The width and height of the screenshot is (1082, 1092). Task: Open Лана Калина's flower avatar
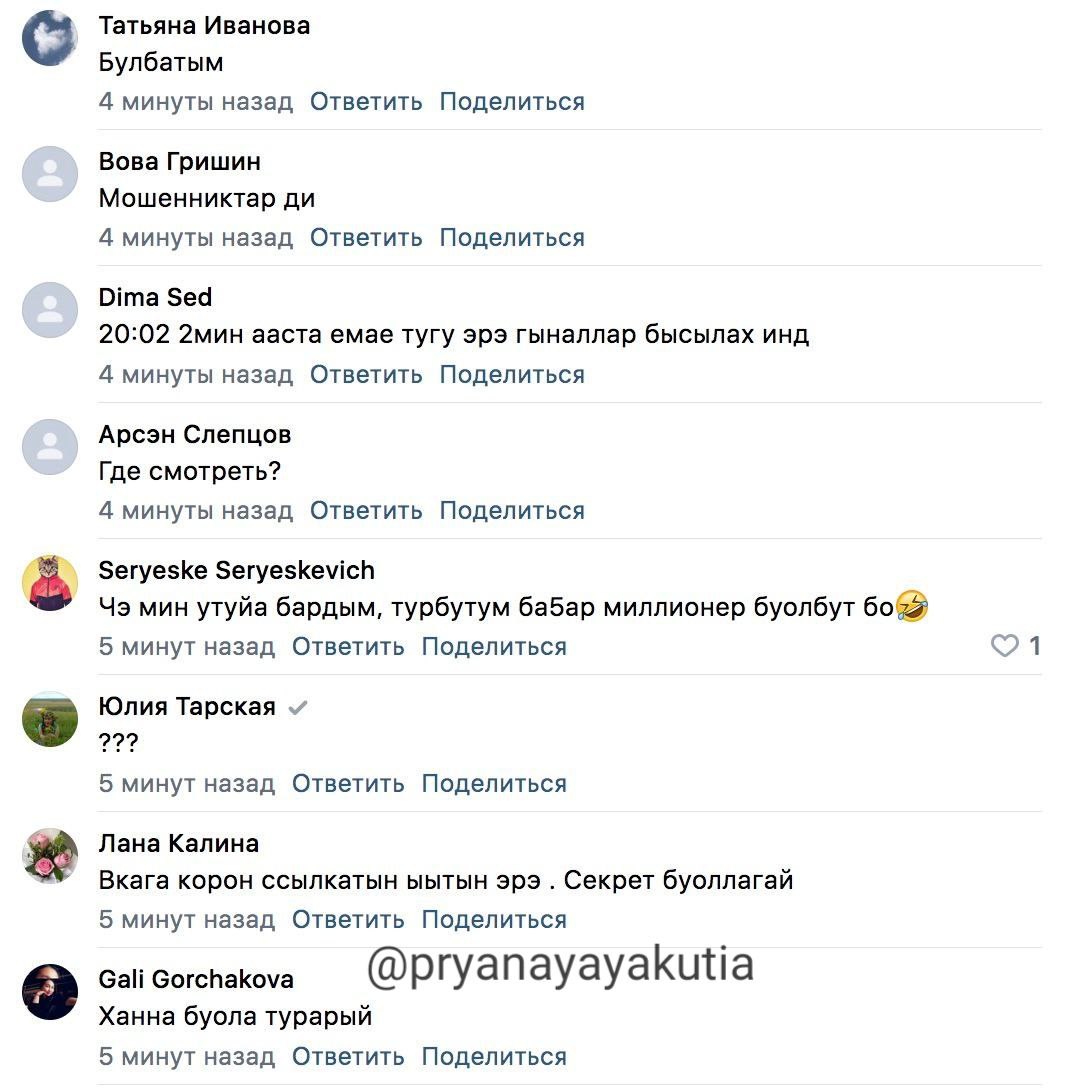(50, 855)
